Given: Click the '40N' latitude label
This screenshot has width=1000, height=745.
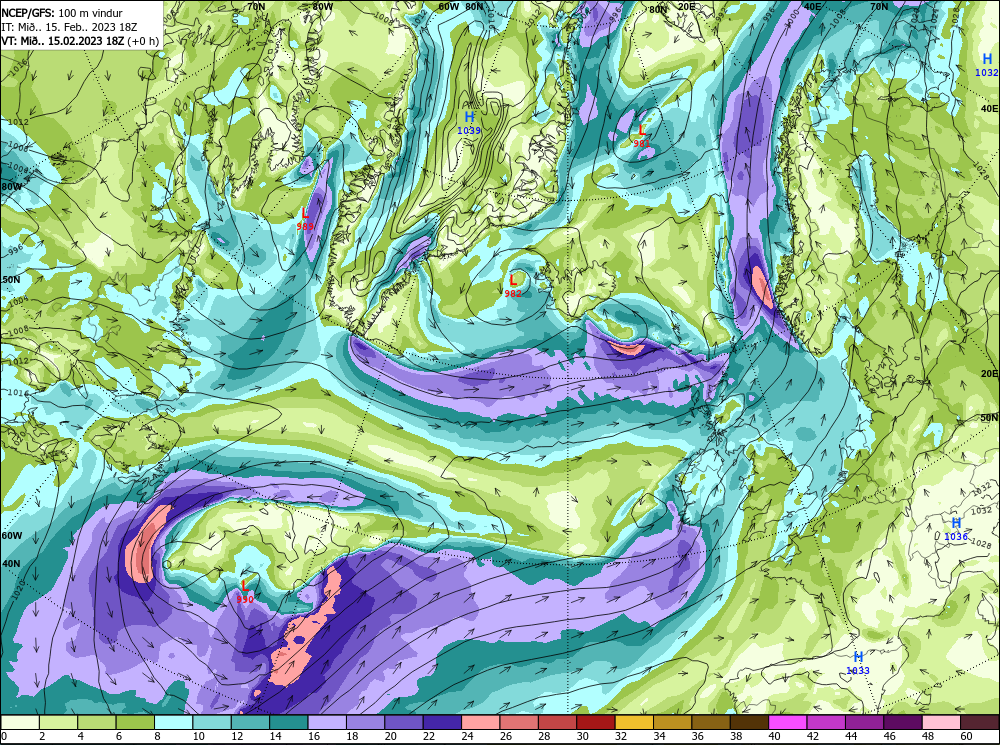Looking at the screenshot, I should coord(11,564).
